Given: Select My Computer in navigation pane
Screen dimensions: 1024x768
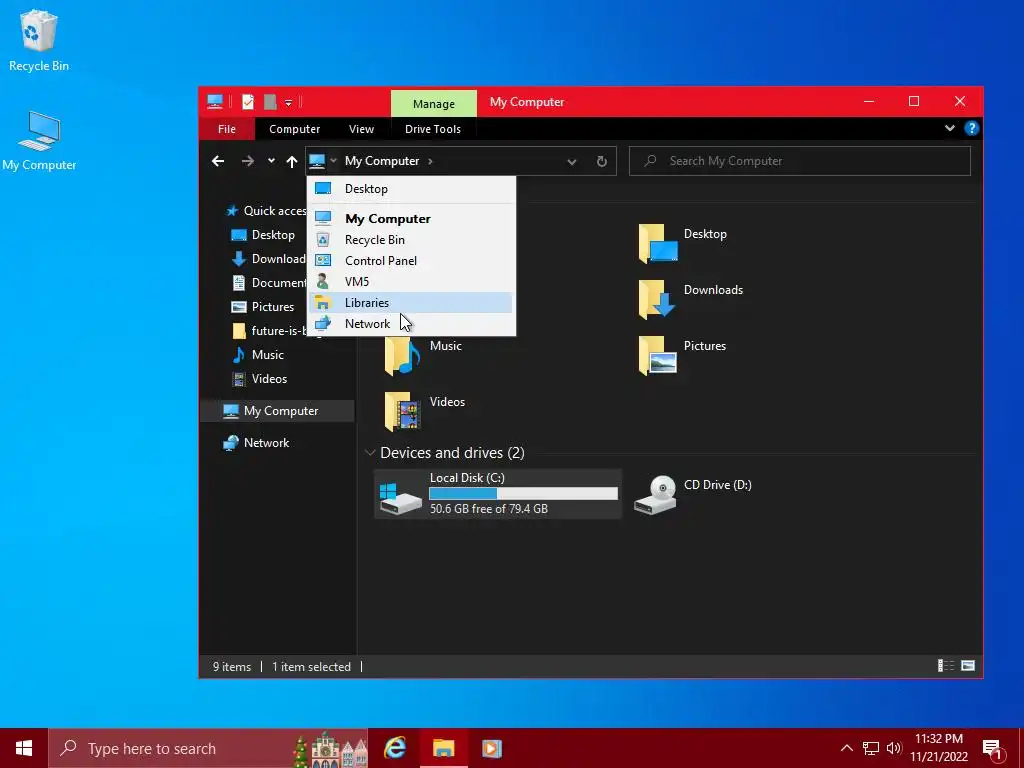Looking at the screenshot, I should [278, 411].
